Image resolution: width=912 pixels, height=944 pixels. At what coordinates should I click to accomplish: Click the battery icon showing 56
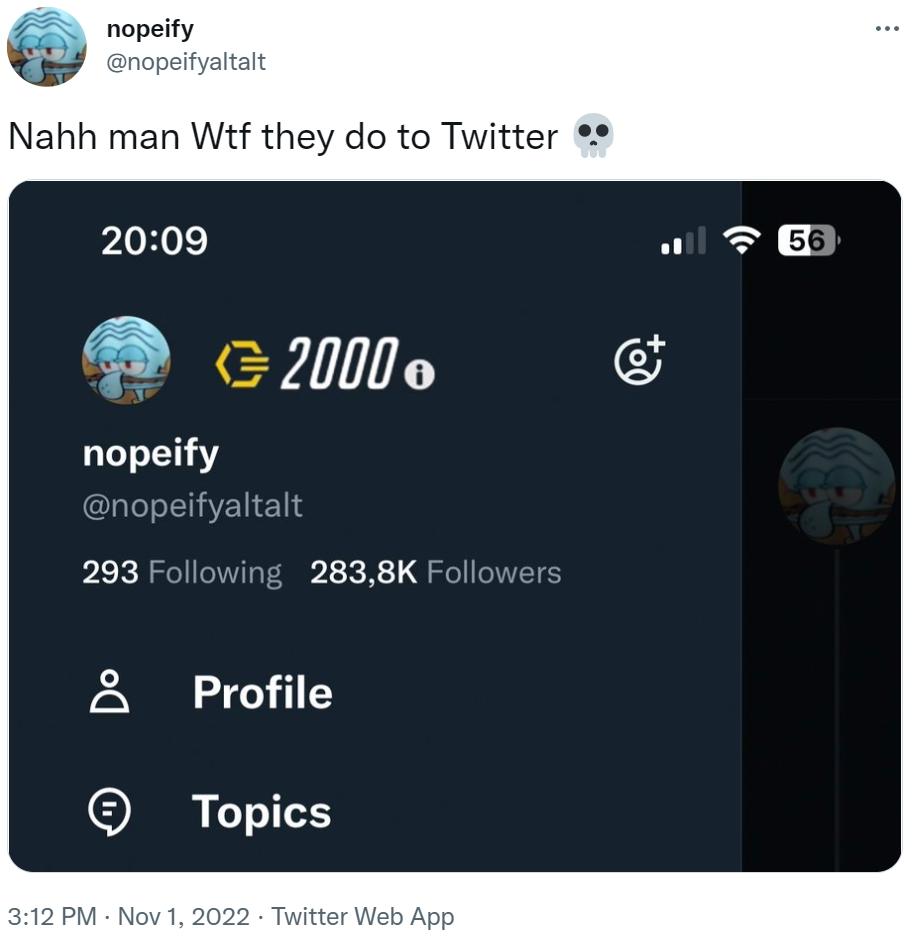[808, 240]
